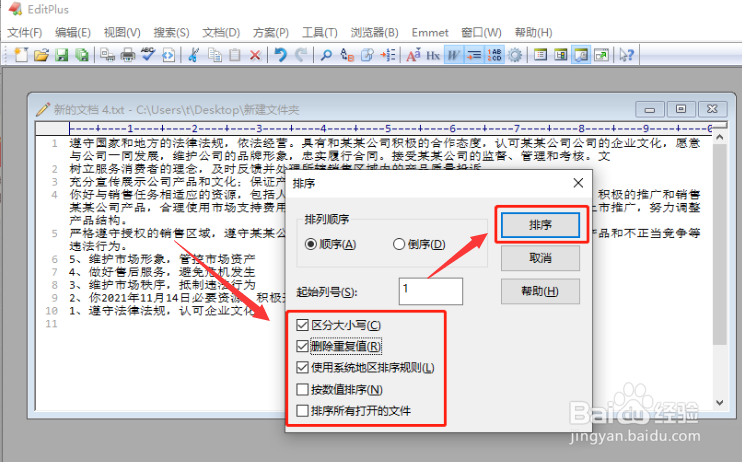Viewport: 742px width, 462px height.
Task: Click the Print Preview toolbar icon
Action: pyautogui.click(x=107, y=55)
